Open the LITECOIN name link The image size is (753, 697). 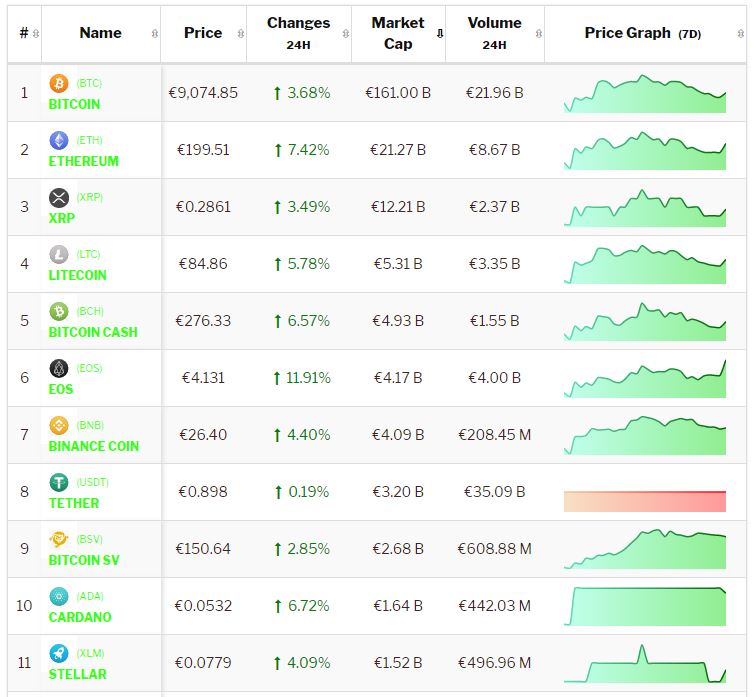(78, 275)
